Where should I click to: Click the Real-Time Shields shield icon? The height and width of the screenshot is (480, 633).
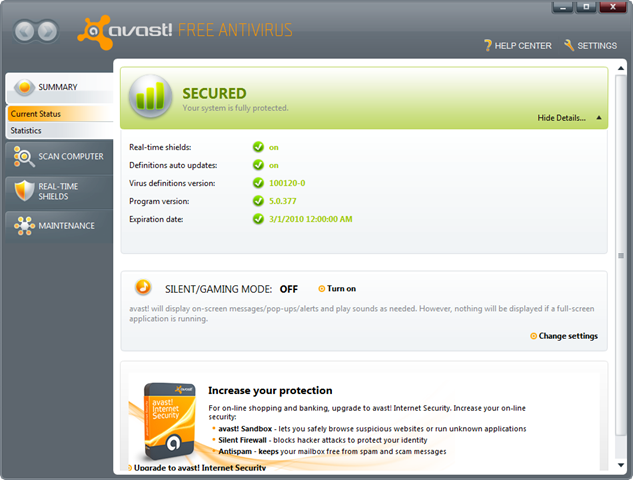(x=24, y=191)
